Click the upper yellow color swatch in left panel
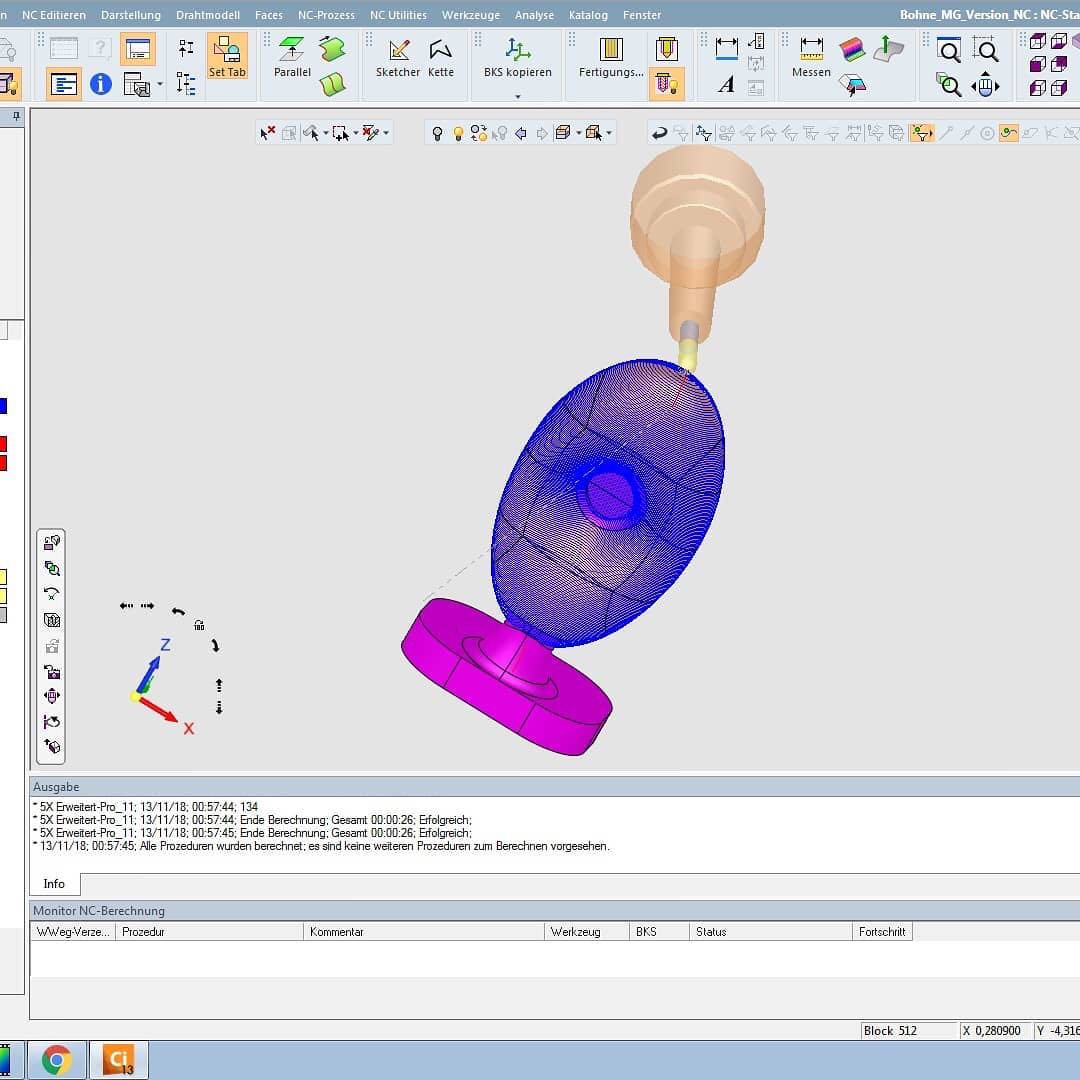 [x=3, y=577]
